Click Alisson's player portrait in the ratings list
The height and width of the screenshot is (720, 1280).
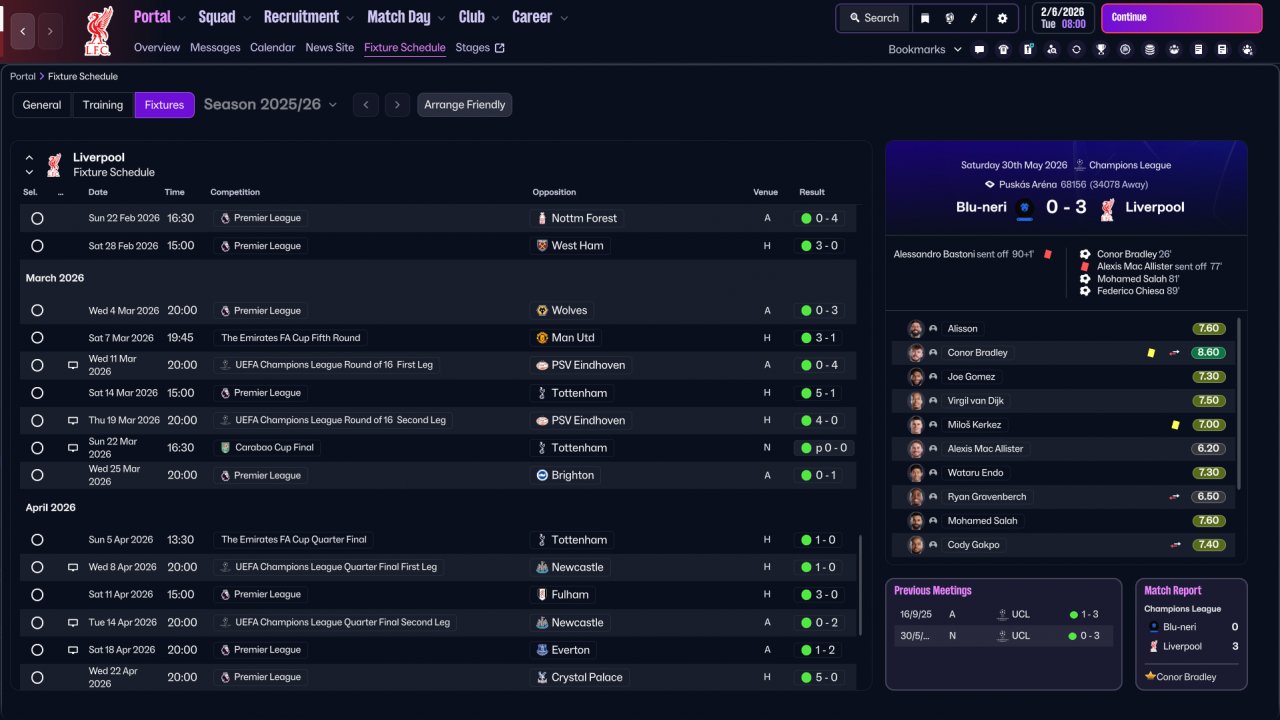tap(915, 329)
